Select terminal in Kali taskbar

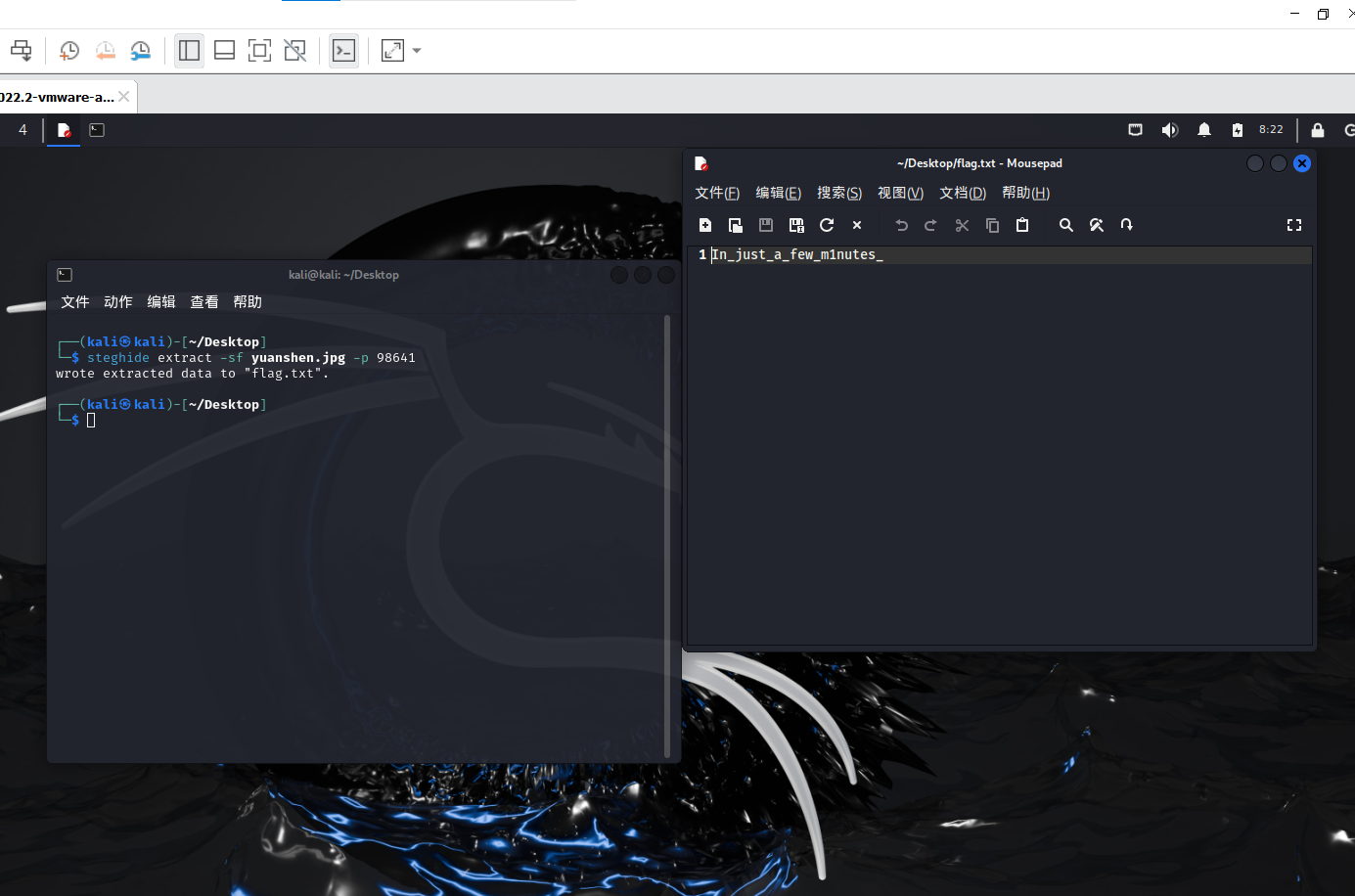97,130
